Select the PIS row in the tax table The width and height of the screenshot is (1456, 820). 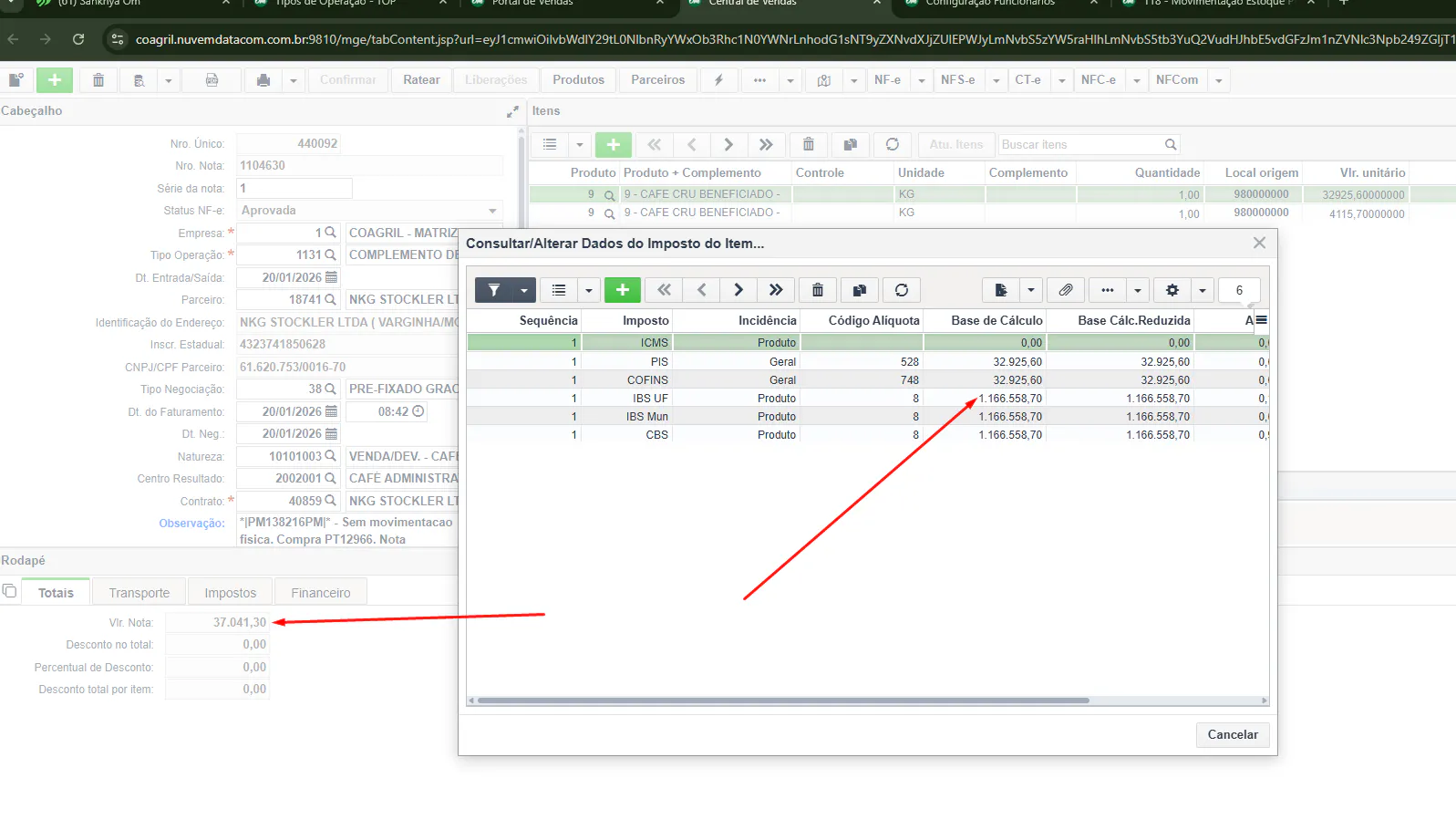point(867,362)
